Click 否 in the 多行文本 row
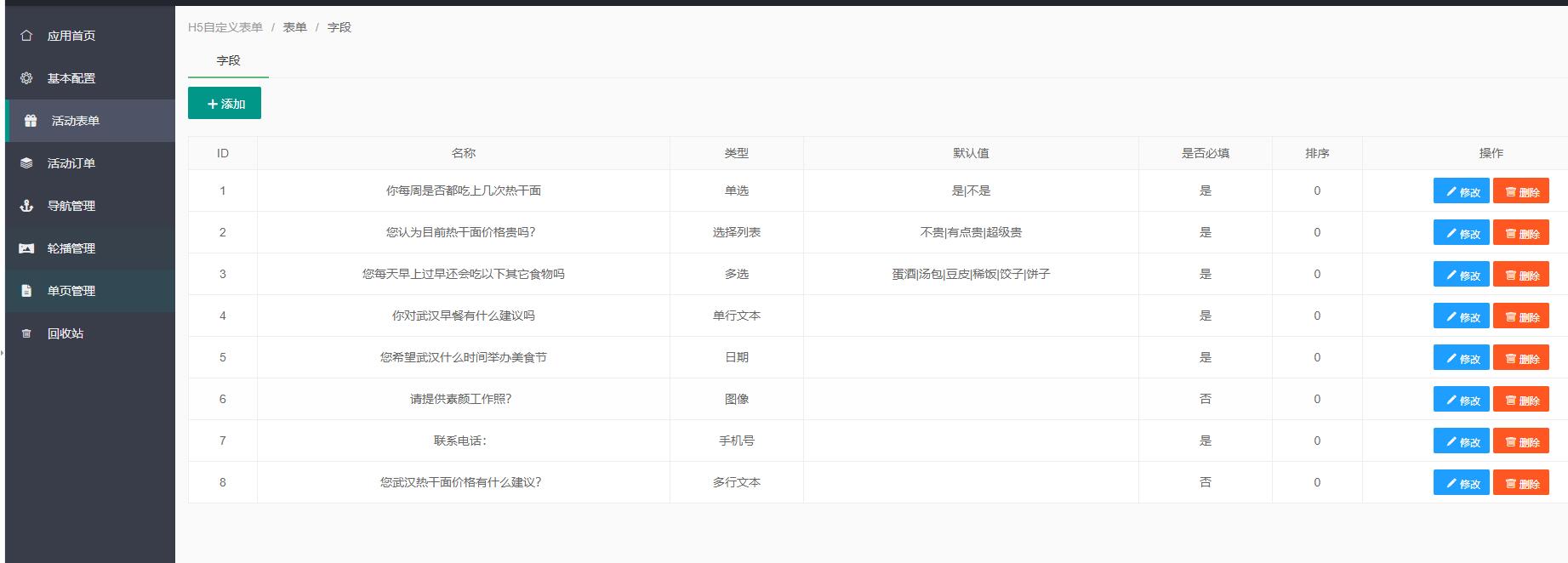 1206,482
